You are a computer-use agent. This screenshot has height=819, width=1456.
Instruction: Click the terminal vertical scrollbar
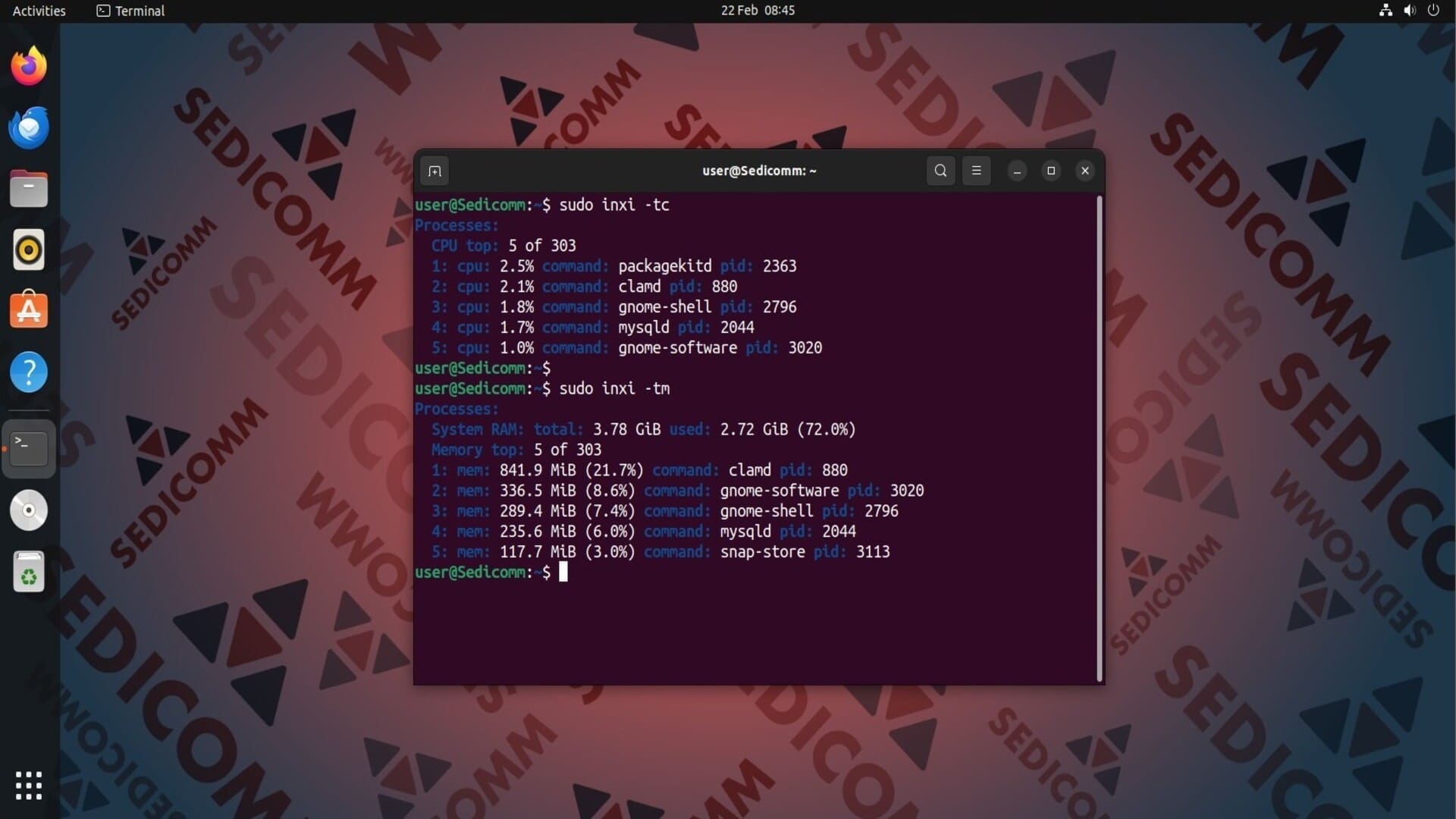pyautogui.click(x=1099, y=438)
